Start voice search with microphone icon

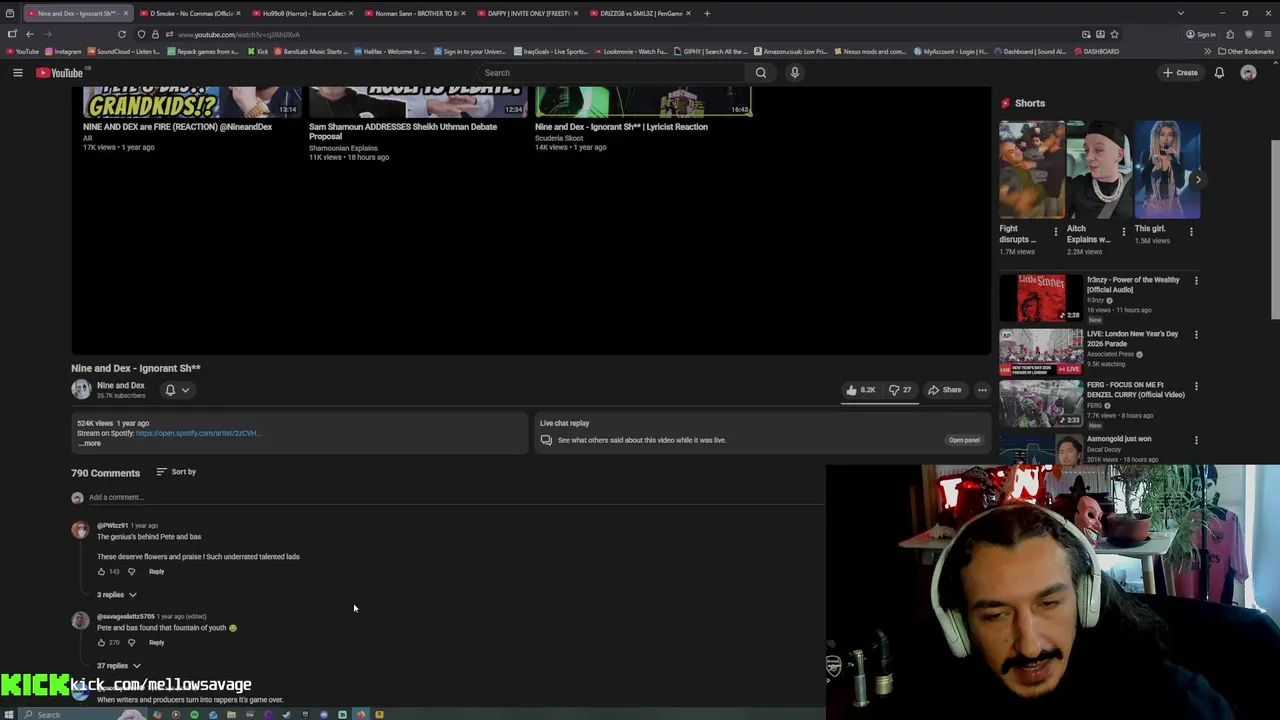[x=795, y=72]
